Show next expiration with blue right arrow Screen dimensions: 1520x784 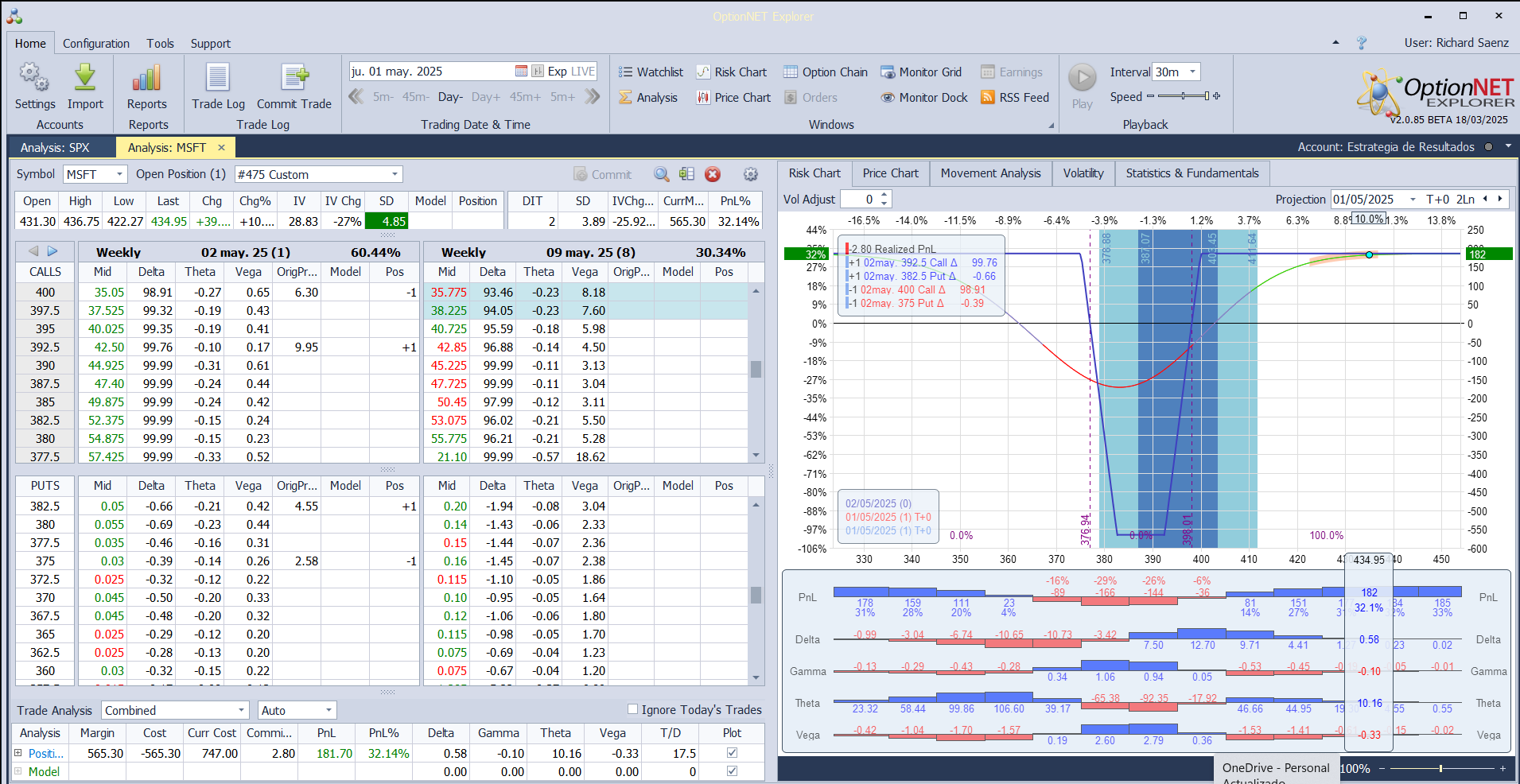point(52,251)
